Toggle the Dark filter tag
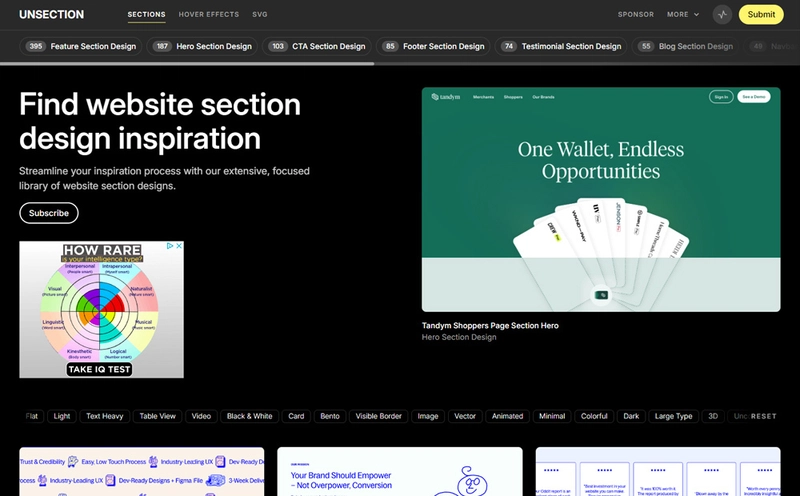The width and height of the screenshot is (800, 496). coord(631,416)
